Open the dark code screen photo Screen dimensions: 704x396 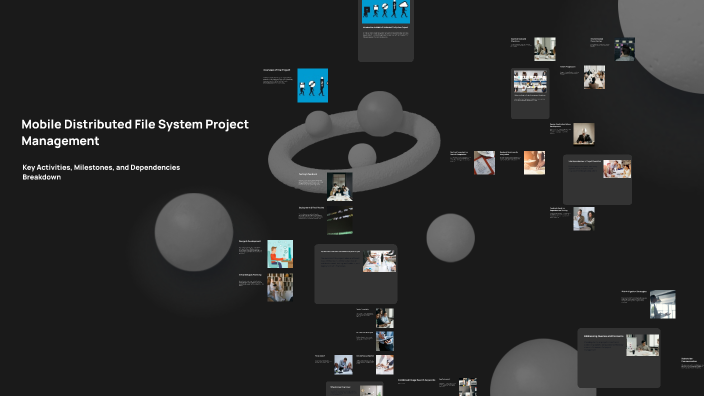340,221
